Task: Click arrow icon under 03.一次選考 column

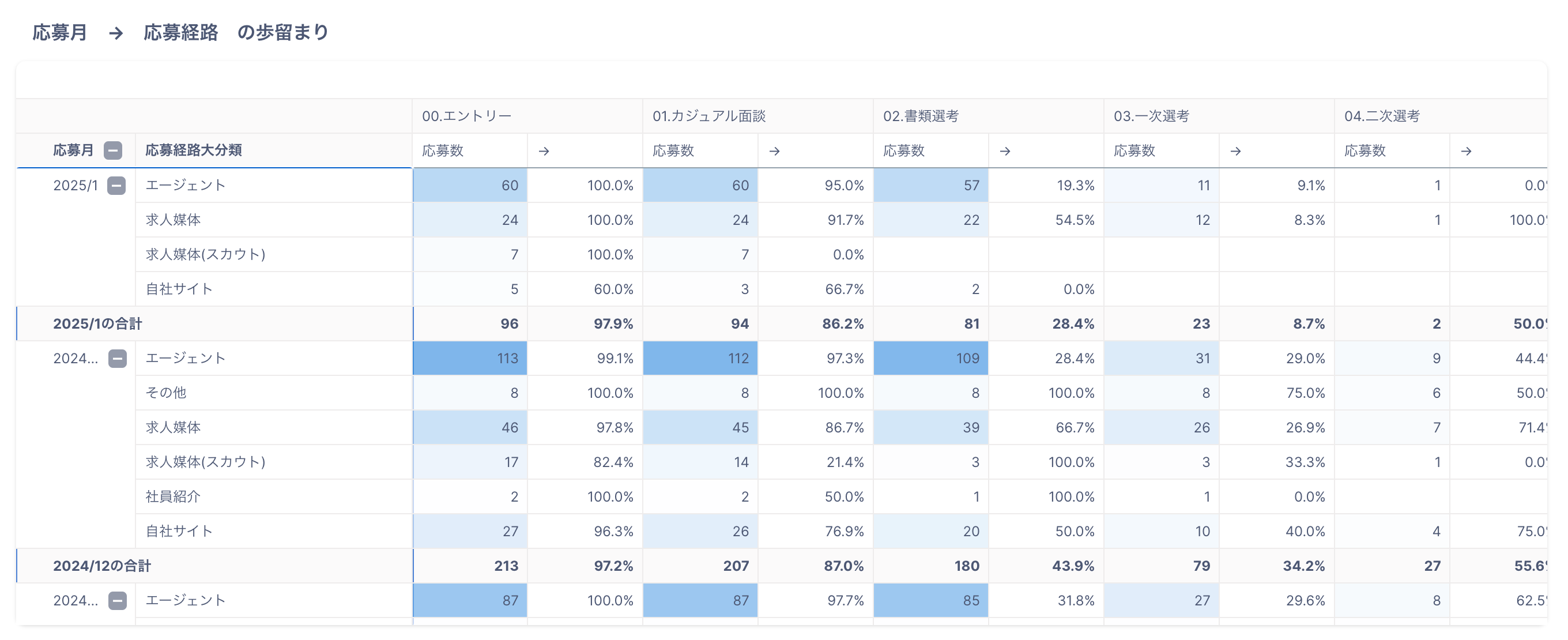Action: (x=1235, y=151)
